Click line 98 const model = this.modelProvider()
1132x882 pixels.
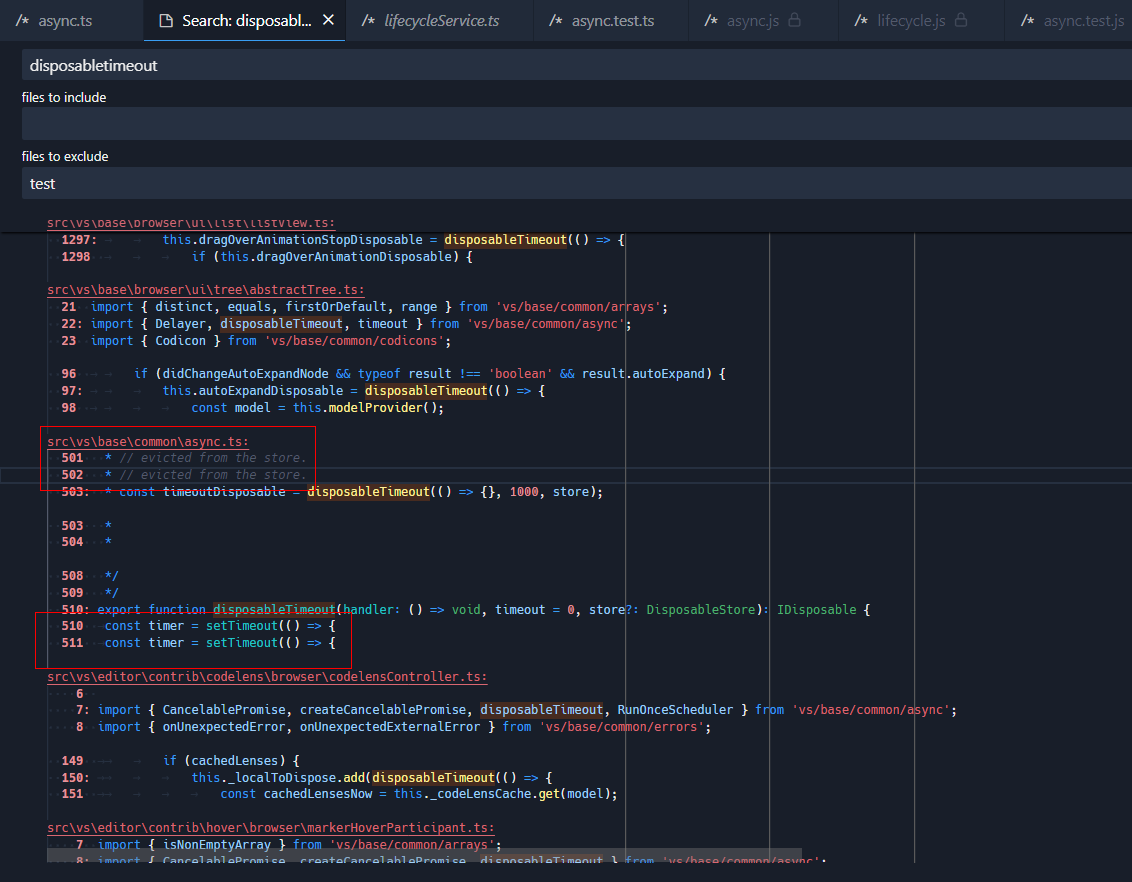click(x=253, y=408)
